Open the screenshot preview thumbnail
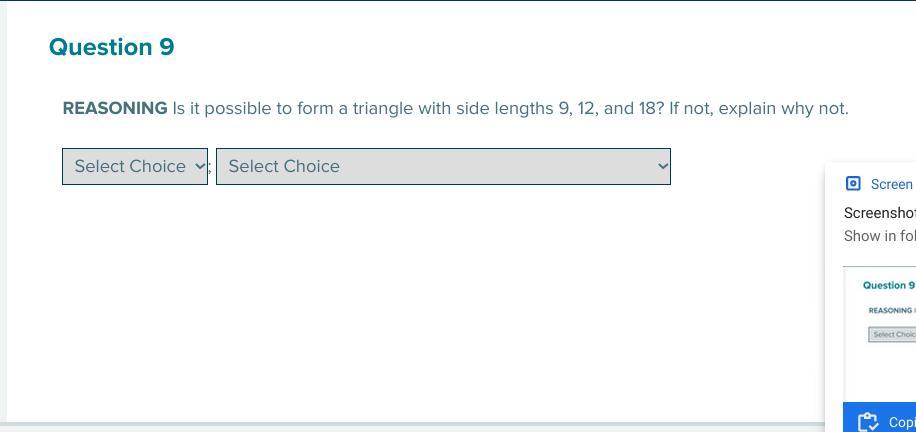916x432 pixels. 879,334
